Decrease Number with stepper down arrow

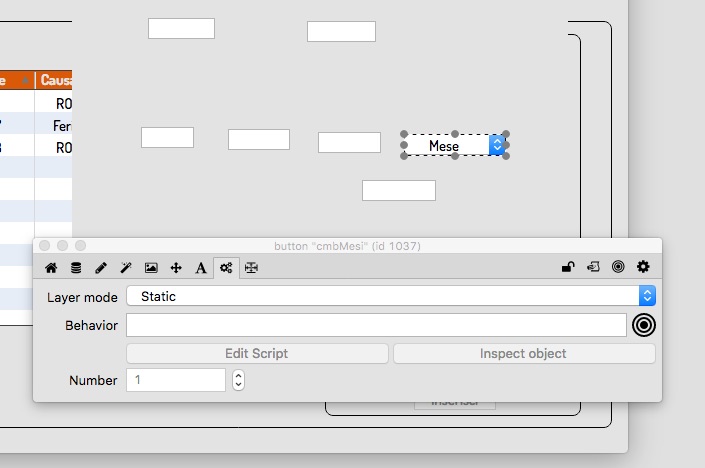[x=238, y=385]
